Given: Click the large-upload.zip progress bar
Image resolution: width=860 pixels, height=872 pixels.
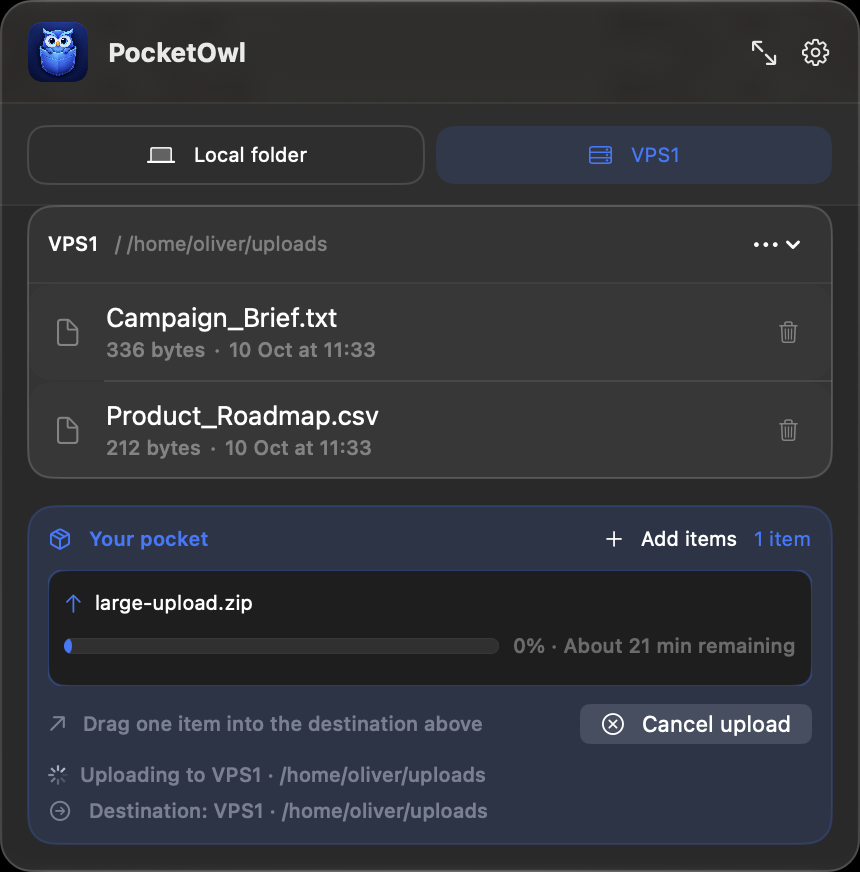Looking at the screenshot, I should tap(281, 646).
